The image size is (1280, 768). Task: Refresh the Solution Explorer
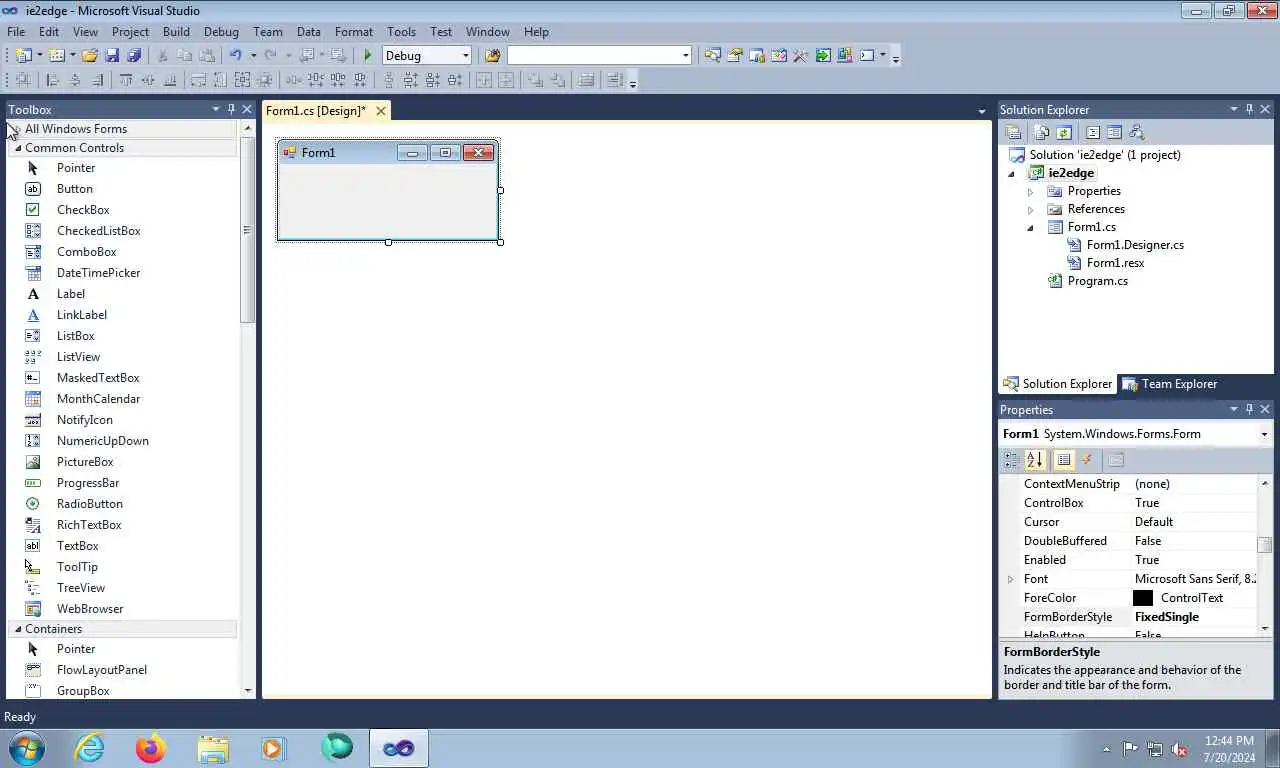[1064, 132]
